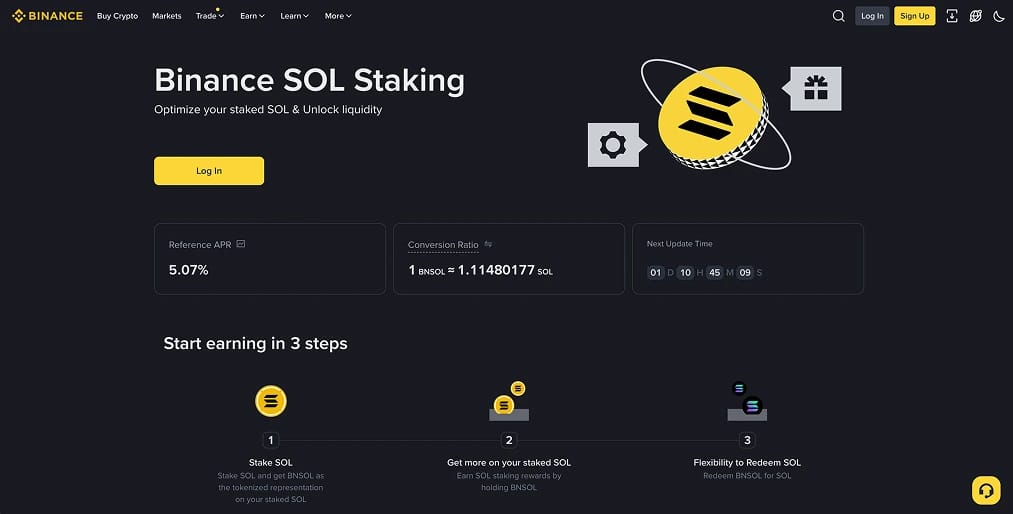Click the Reference APR chart icon

pyautogui.click(x=241, y=244)
